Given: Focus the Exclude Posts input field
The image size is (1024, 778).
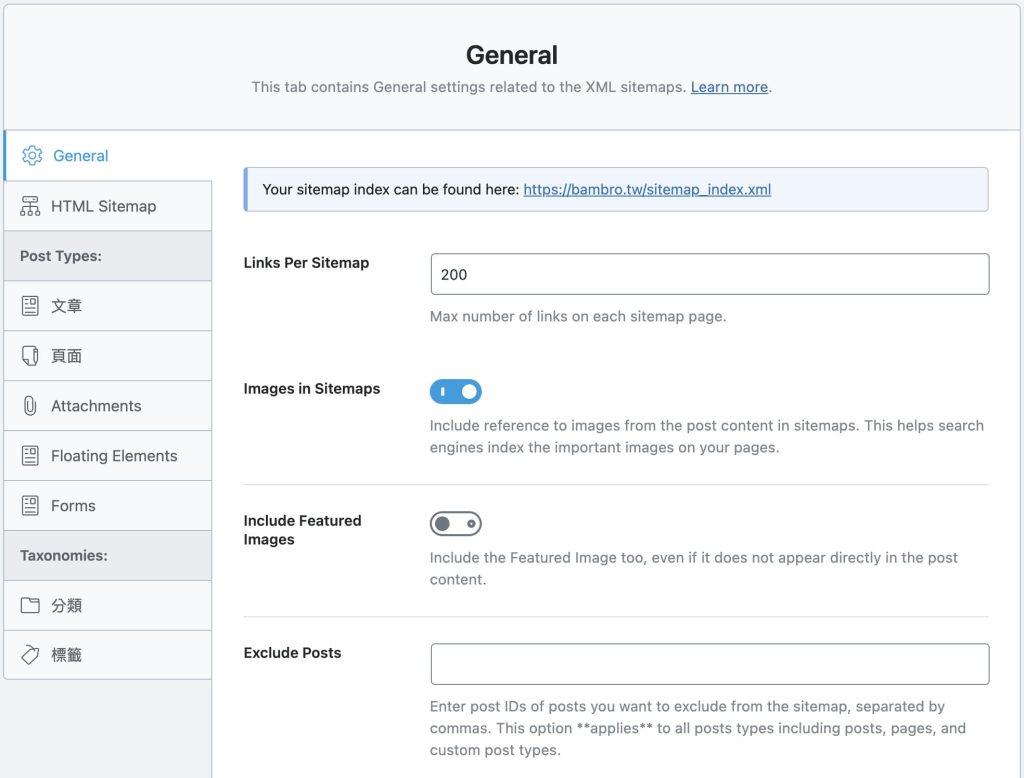Looking at the screenshot, I should tap(709, 664).
